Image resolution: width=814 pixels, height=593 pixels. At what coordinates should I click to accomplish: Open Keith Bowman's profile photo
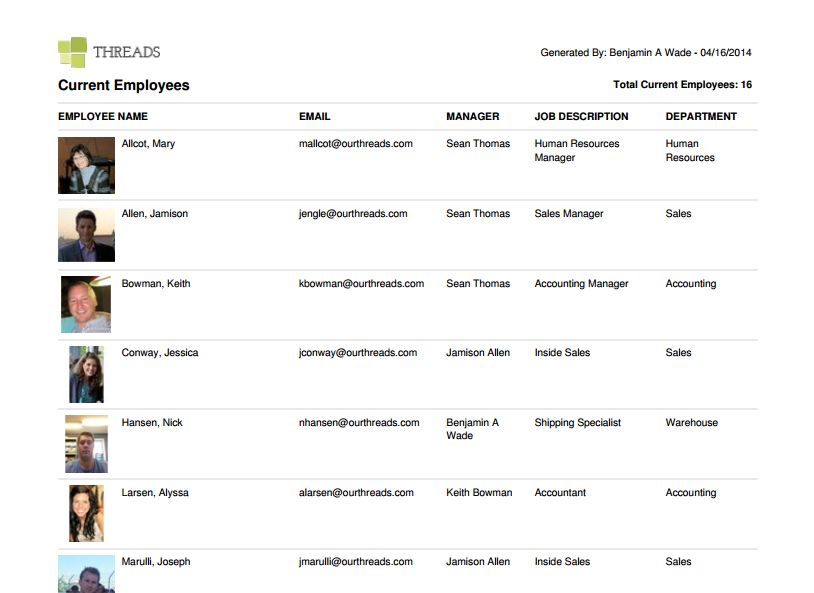tap(86, 304)
